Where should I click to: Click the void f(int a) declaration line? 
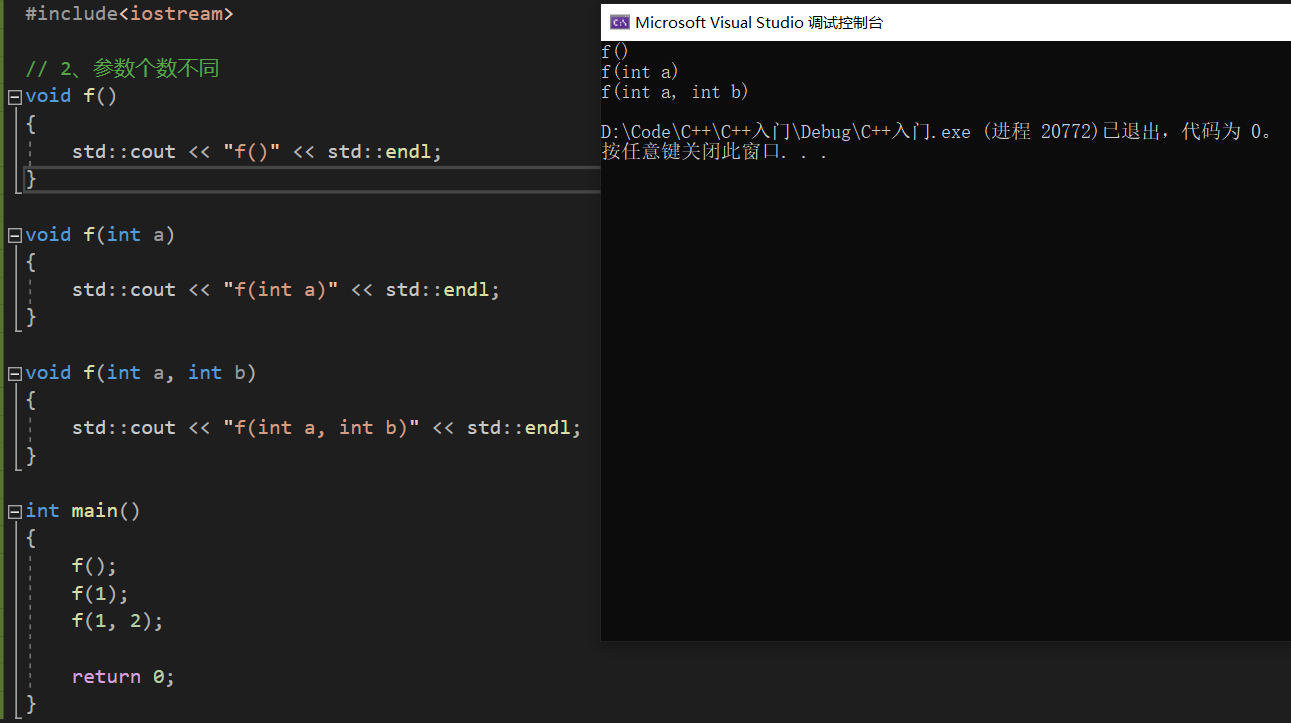click(100, 235)
